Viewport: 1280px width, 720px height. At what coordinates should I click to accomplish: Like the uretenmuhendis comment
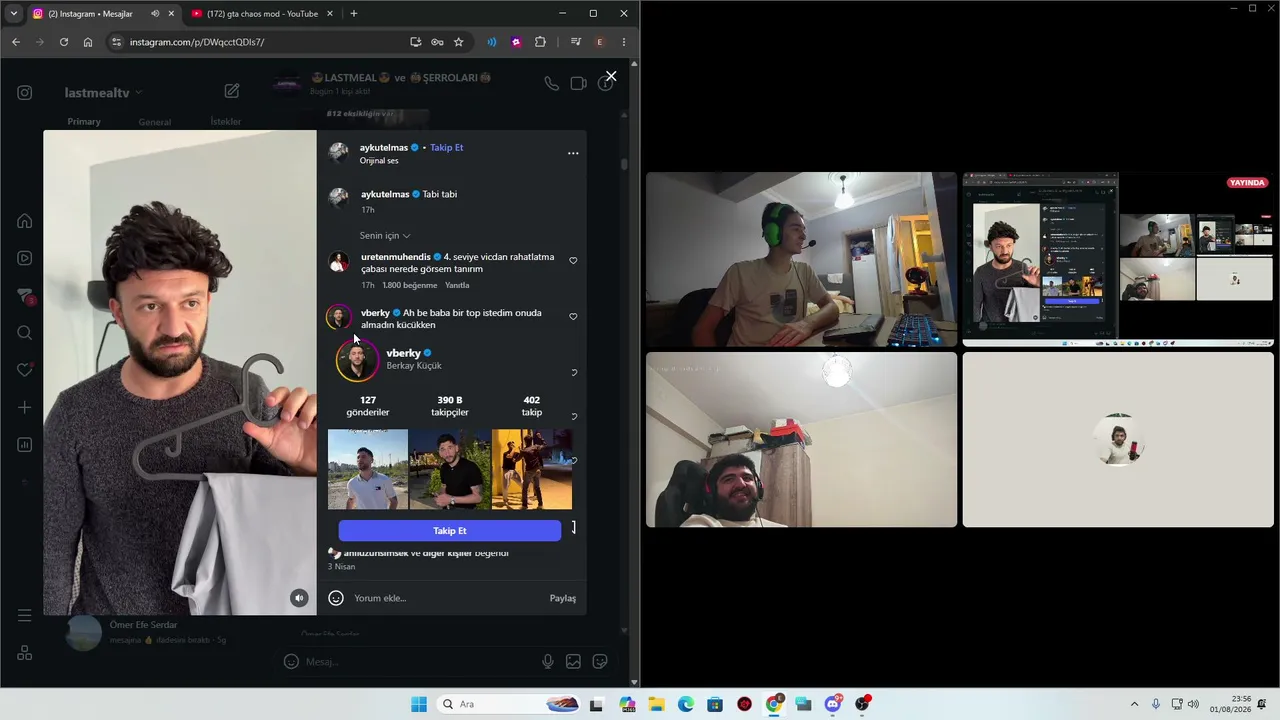[573, 261]
